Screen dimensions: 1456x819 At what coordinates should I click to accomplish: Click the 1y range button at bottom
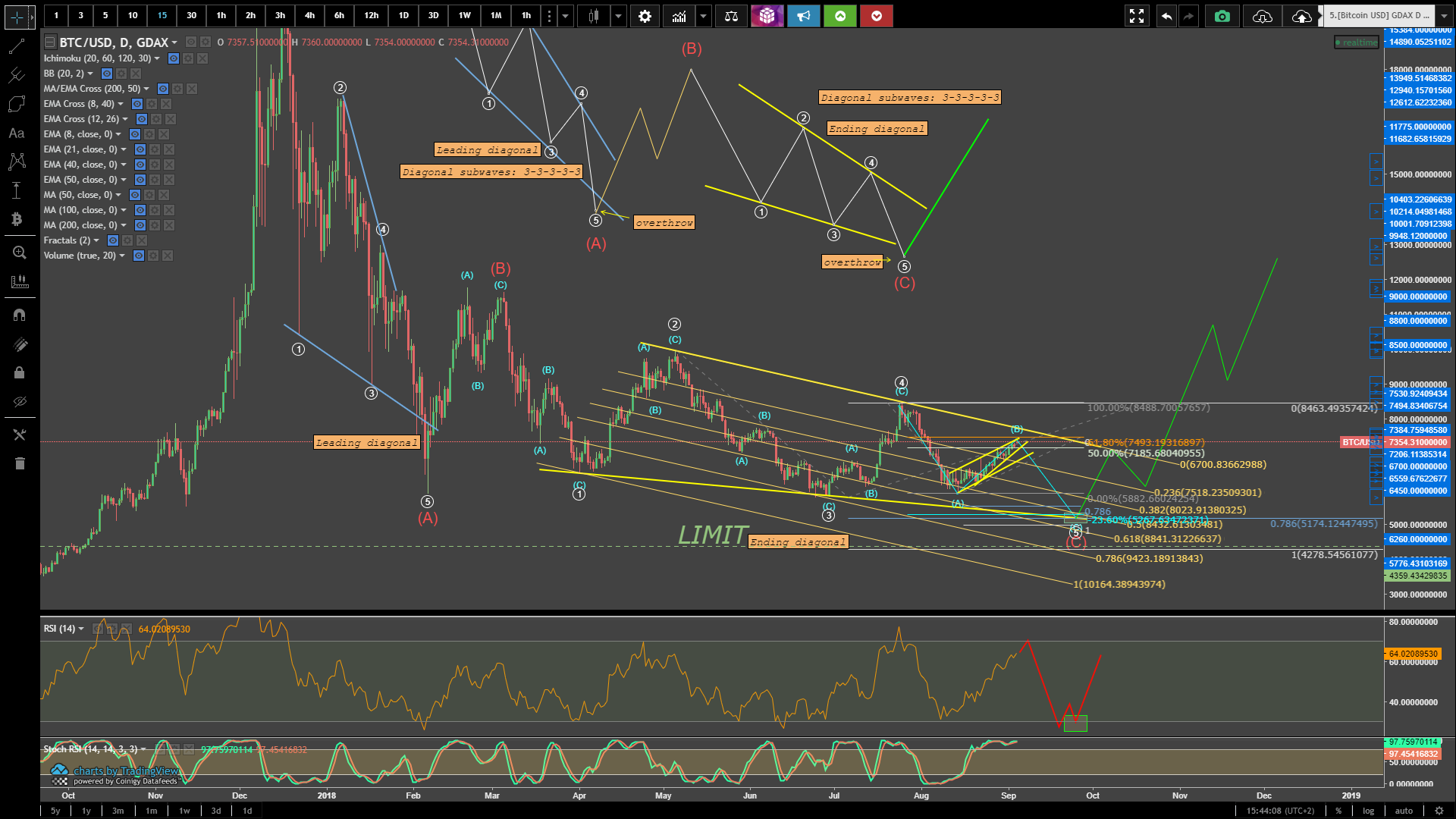coord(86,811)
